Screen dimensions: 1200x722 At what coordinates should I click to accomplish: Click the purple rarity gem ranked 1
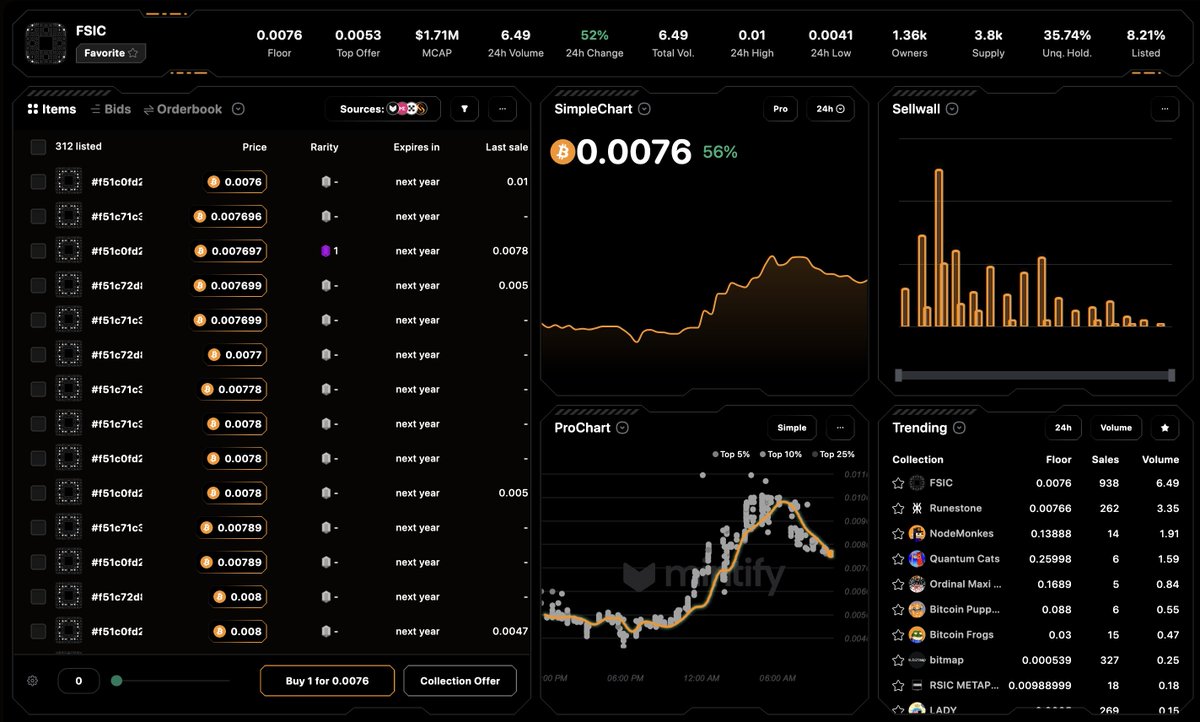pyautogui.click(x=325, y=251)
